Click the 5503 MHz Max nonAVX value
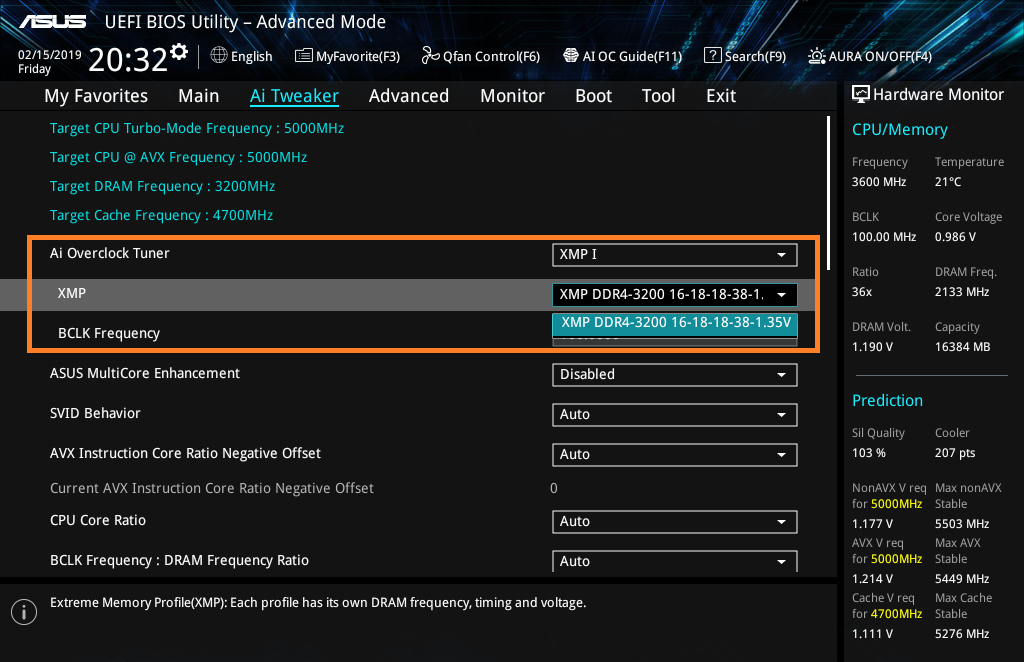This screenshot has height=662, width=1024. (x=961, y=524)
